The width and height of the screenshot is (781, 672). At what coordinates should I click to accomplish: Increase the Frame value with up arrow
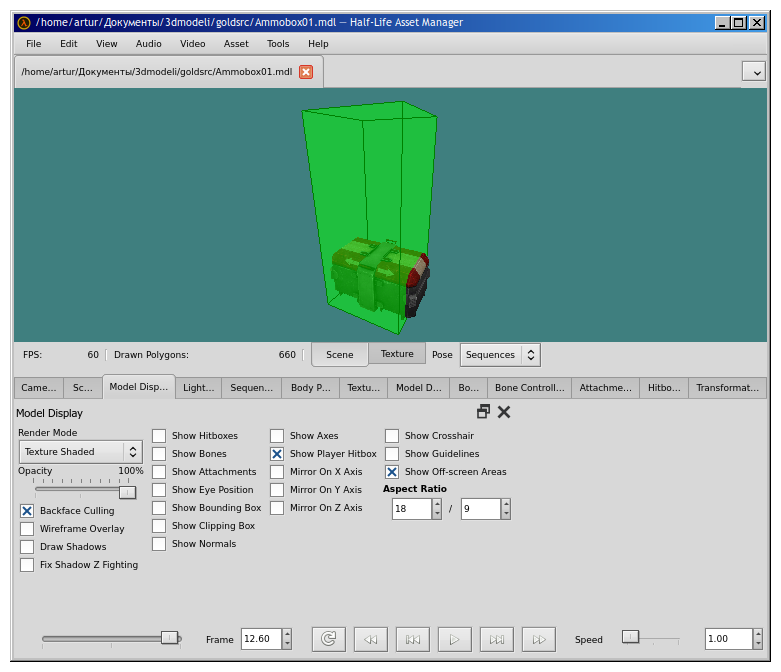pyautogui.click(x=287, y=634)
